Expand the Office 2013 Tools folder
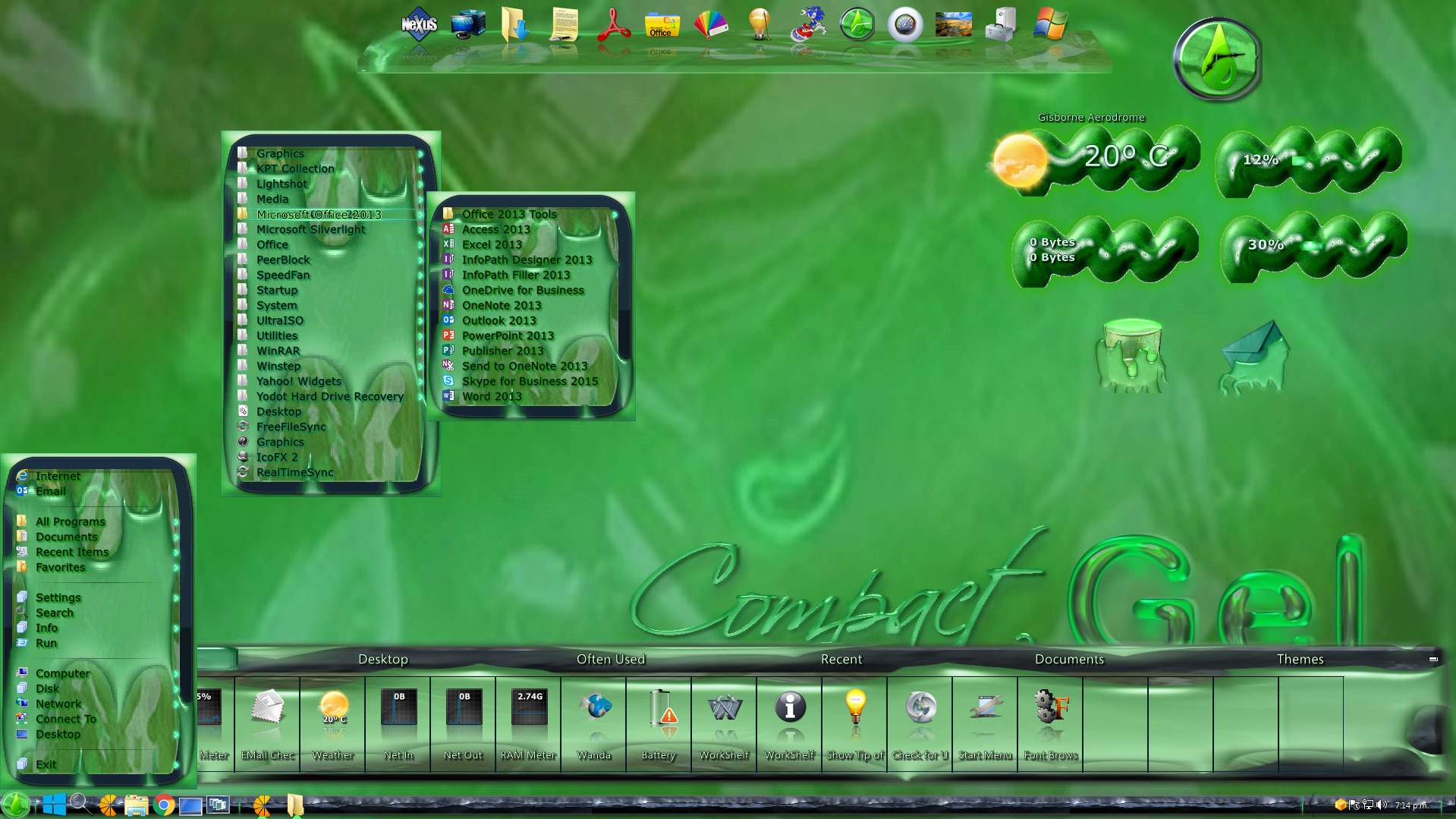Screen dimensions: 1456x819 click(509, 214)
